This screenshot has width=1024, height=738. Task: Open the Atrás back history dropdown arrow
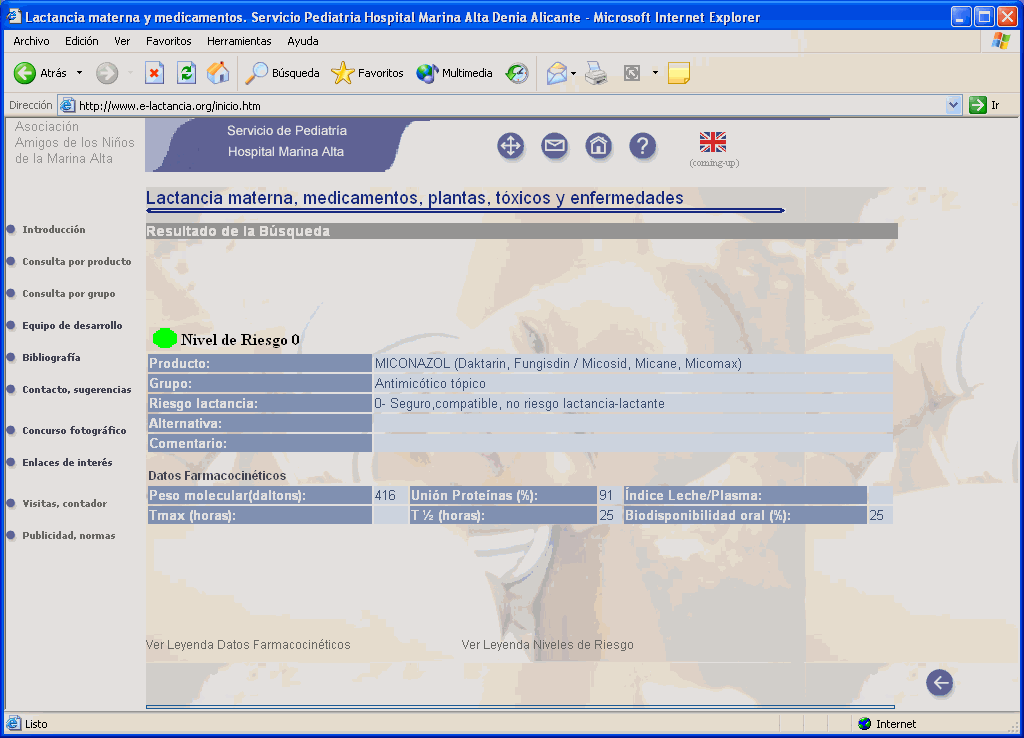(x=80, y=73)
